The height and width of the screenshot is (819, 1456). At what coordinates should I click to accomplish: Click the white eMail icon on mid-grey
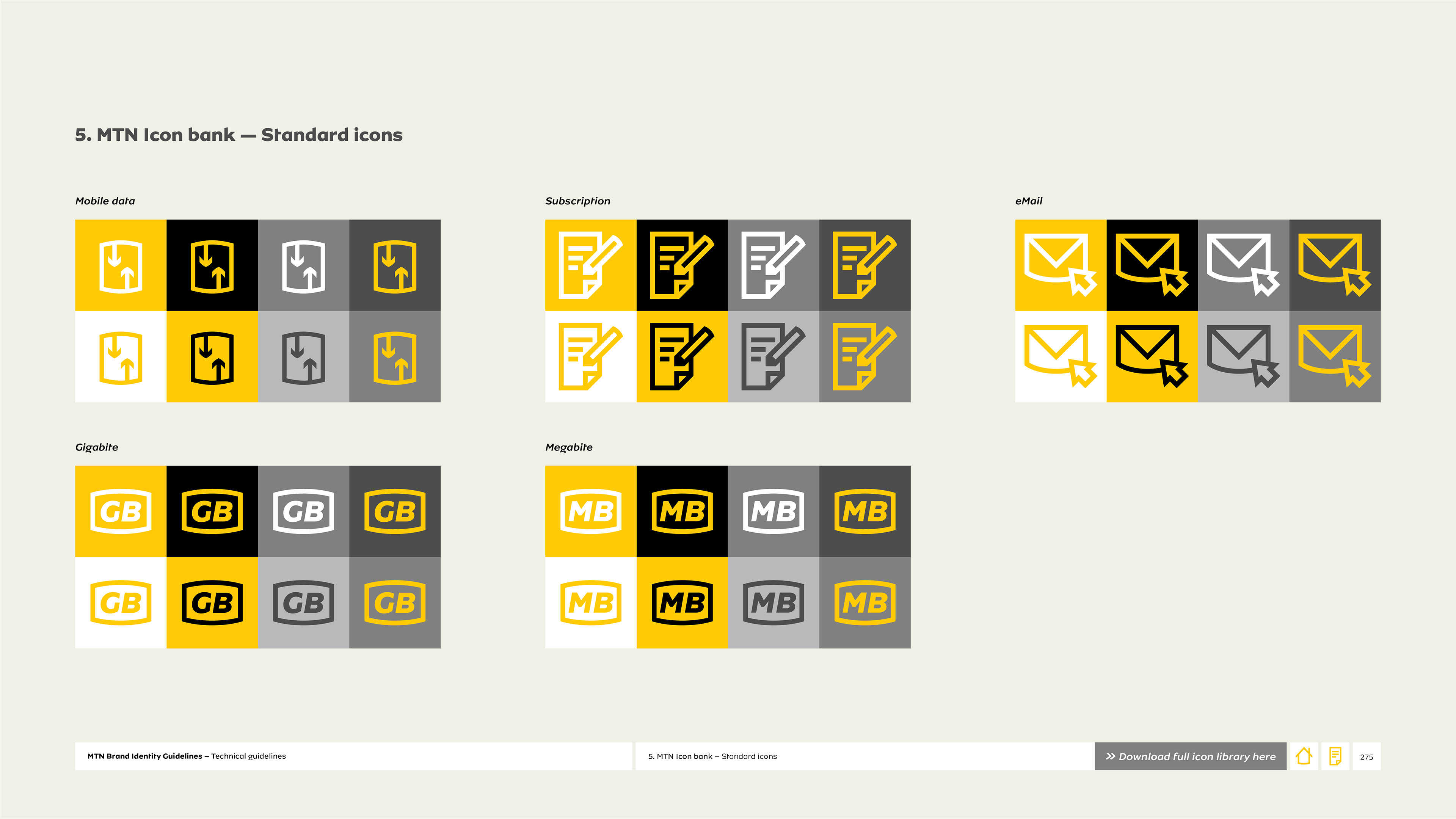1244,265
